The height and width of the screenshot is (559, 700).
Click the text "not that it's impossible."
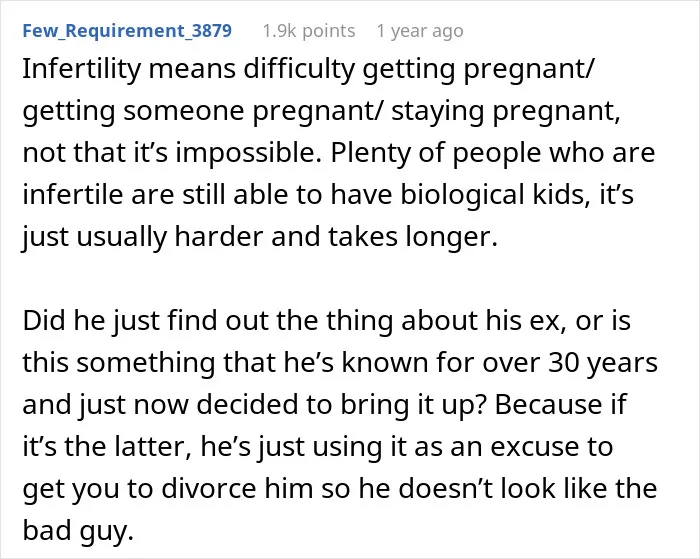point(172,153)
